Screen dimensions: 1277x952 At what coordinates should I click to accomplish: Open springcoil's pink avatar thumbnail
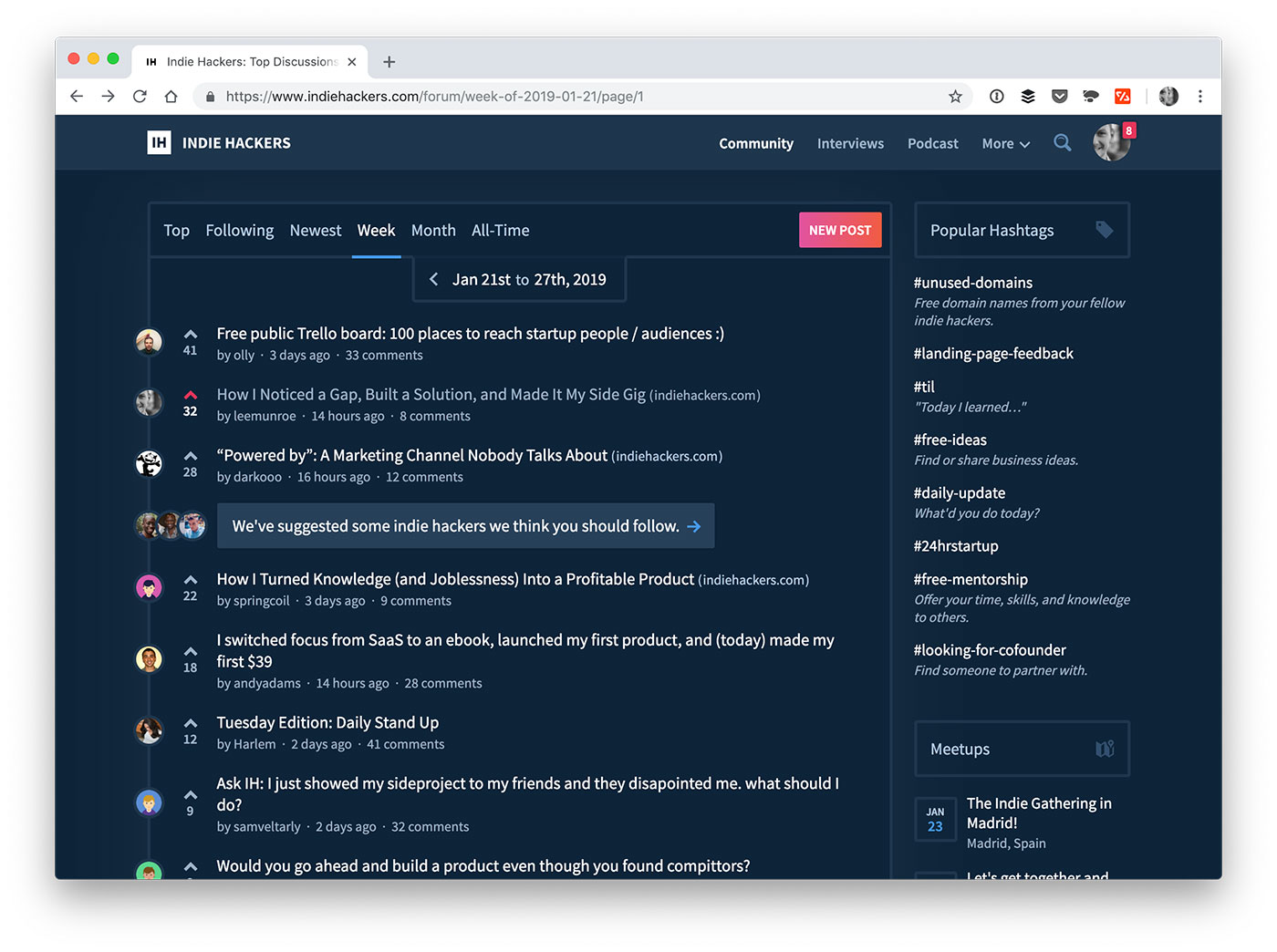[149, 586]
